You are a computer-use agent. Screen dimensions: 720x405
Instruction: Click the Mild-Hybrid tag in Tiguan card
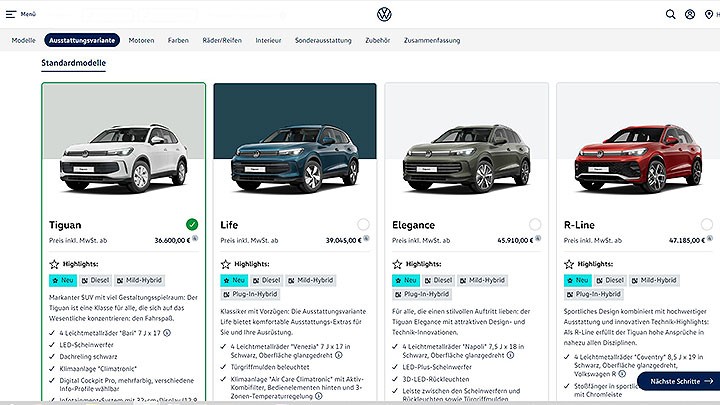(139, 280)
